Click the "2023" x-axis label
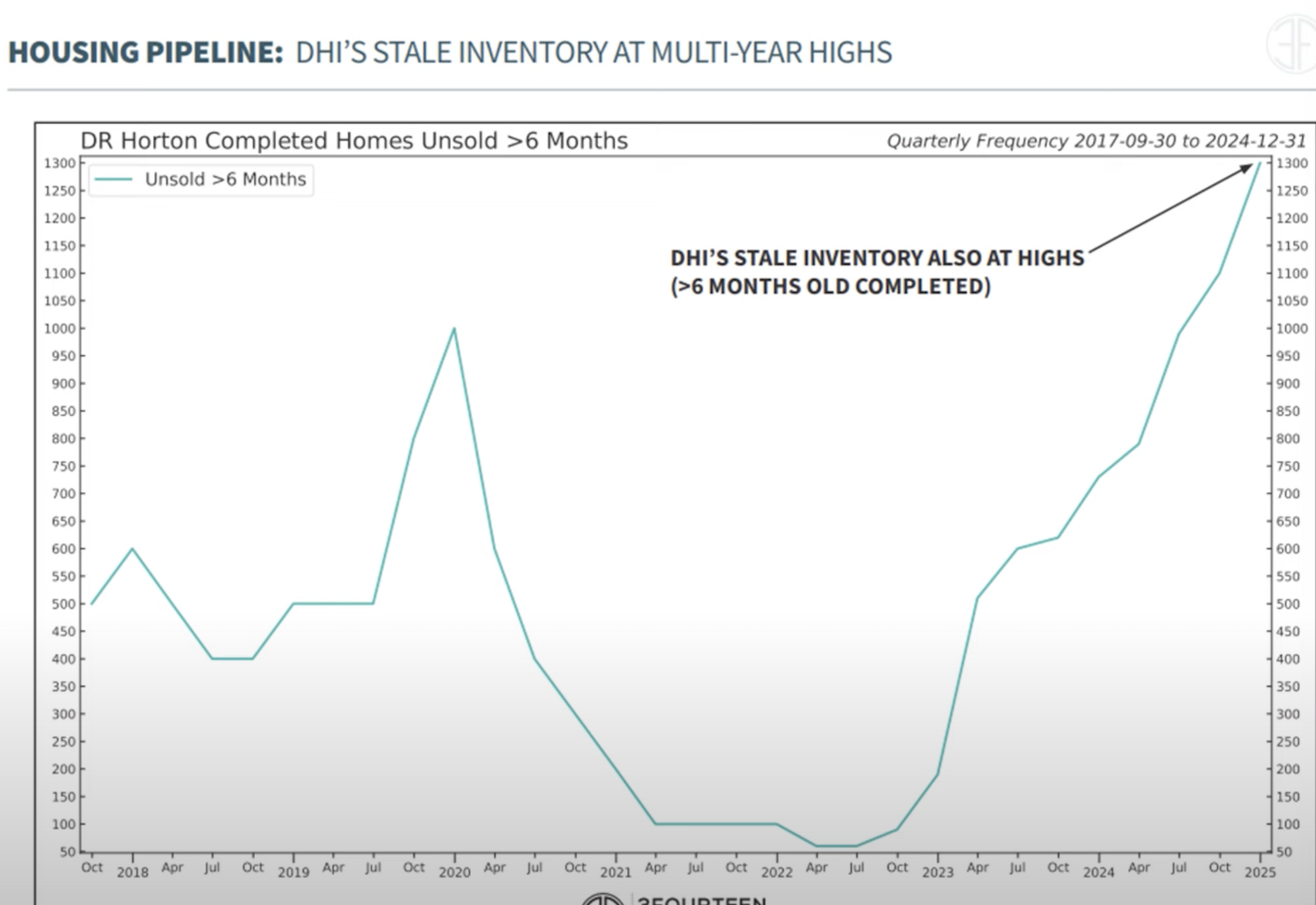Screen dimensions: 1316x905 coord(938,873)
